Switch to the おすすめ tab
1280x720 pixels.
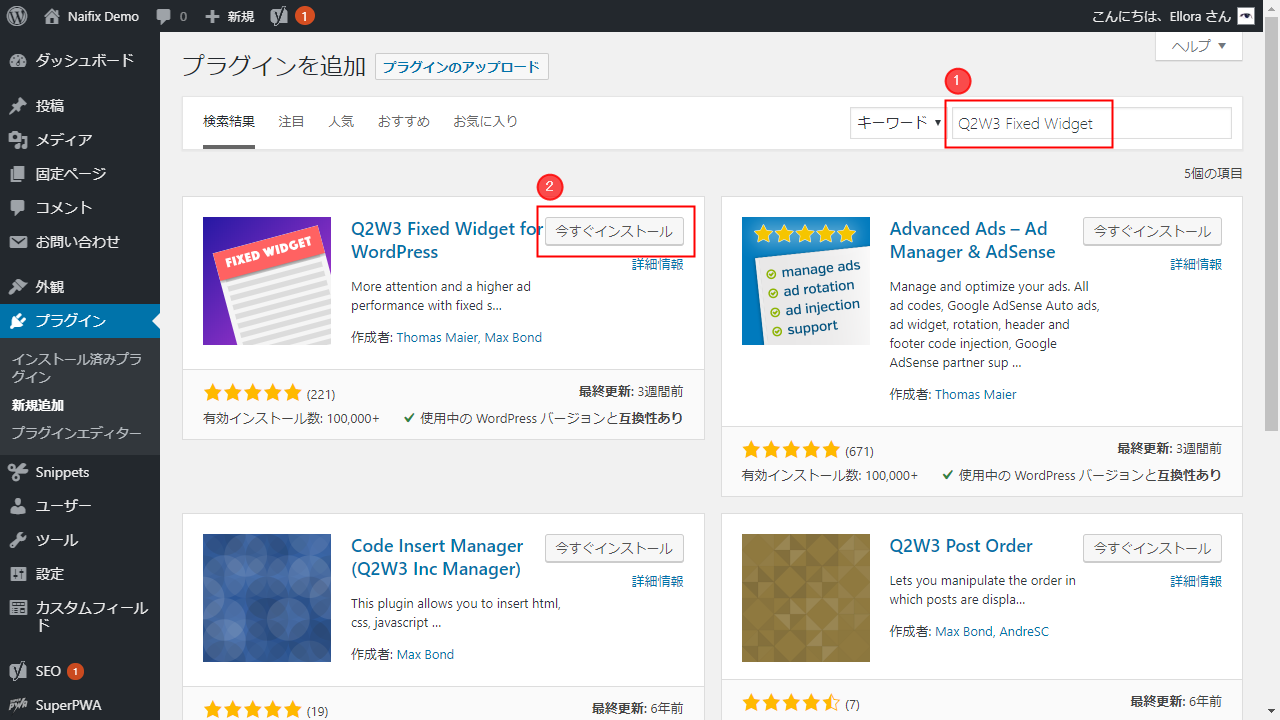[x=403, y=122]
